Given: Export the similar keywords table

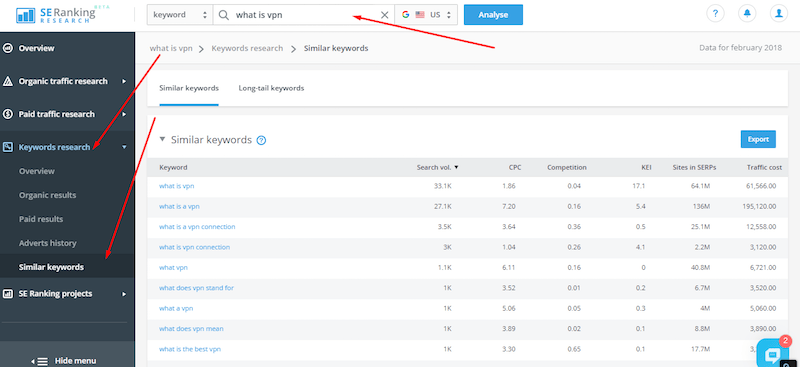Looking at the screenshot, I should pos(758,139).
